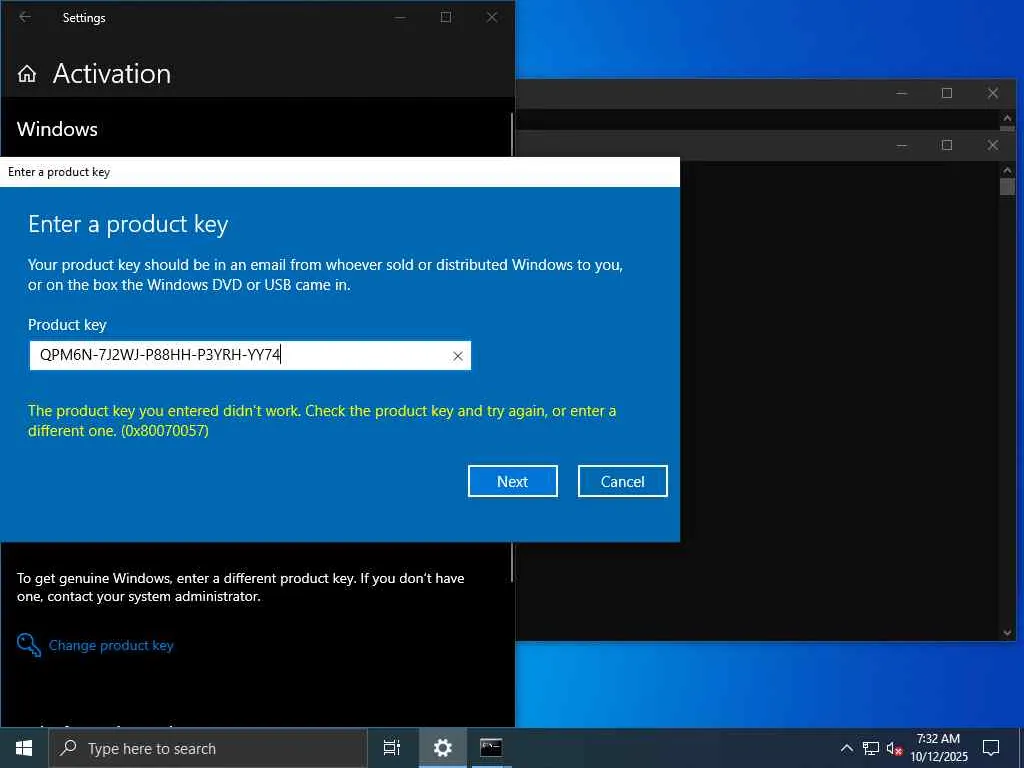Open the network icon in system tray

click(x=871, y=748)
